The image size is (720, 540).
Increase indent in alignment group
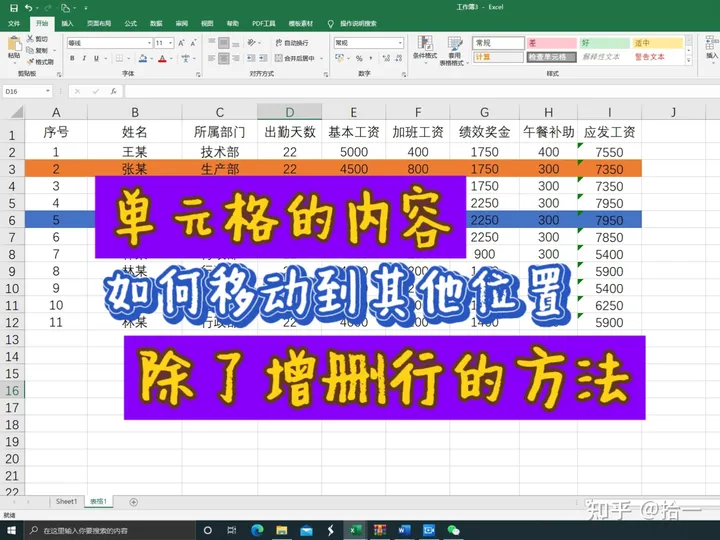263,58
